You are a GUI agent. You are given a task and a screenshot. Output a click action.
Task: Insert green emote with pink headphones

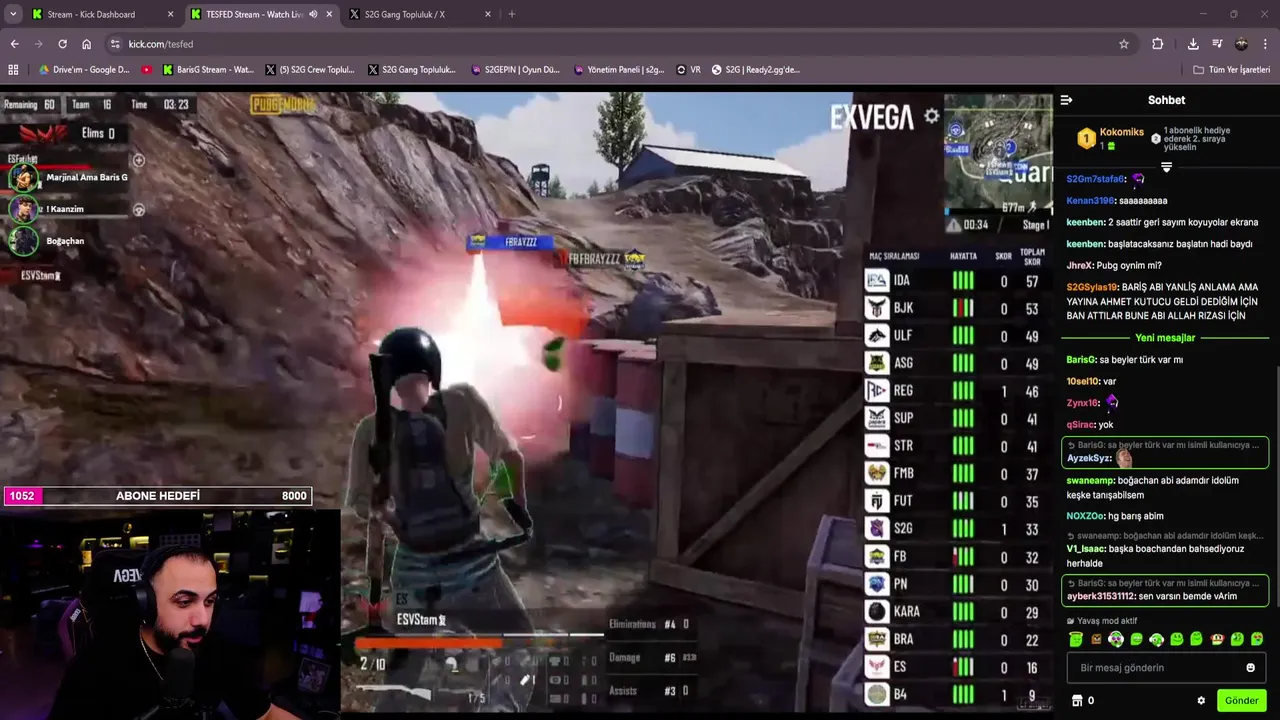click(x=1116, y=639)
